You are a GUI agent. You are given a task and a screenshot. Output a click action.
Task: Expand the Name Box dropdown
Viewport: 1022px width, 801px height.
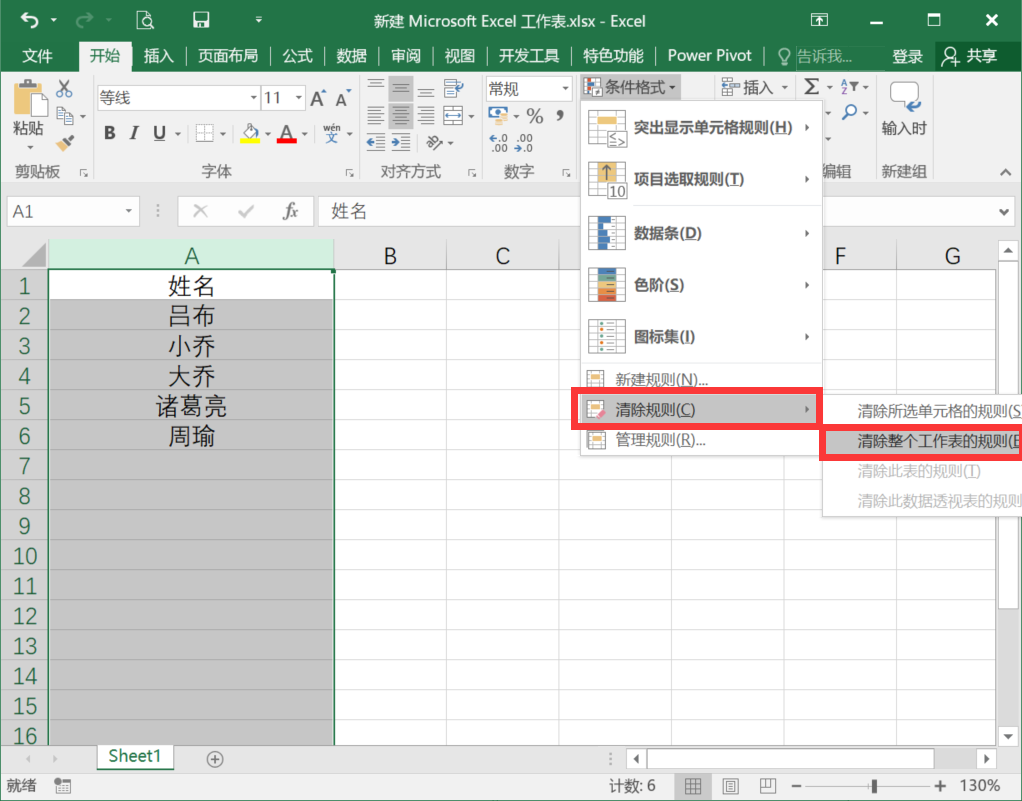[128, 211]
